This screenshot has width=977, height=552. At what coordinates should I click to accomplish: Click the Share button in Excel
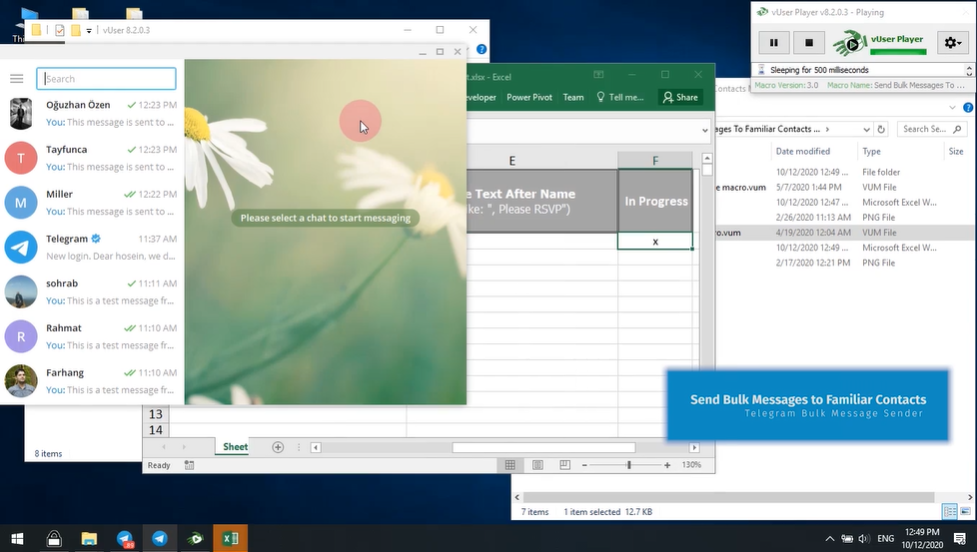point(680,97)
